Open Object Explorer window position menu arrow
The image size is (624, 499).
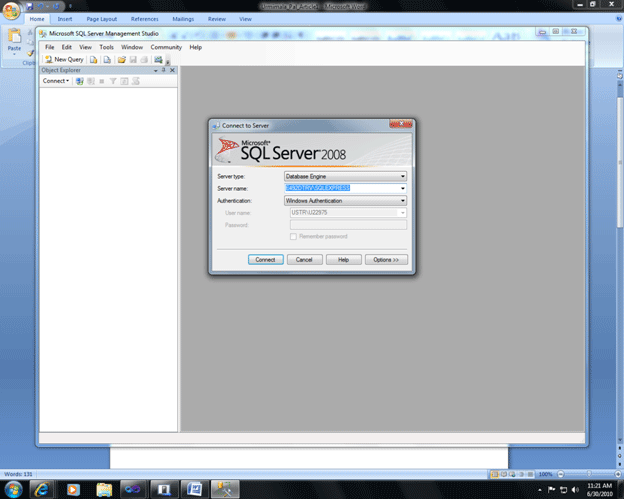coord(156,70)
